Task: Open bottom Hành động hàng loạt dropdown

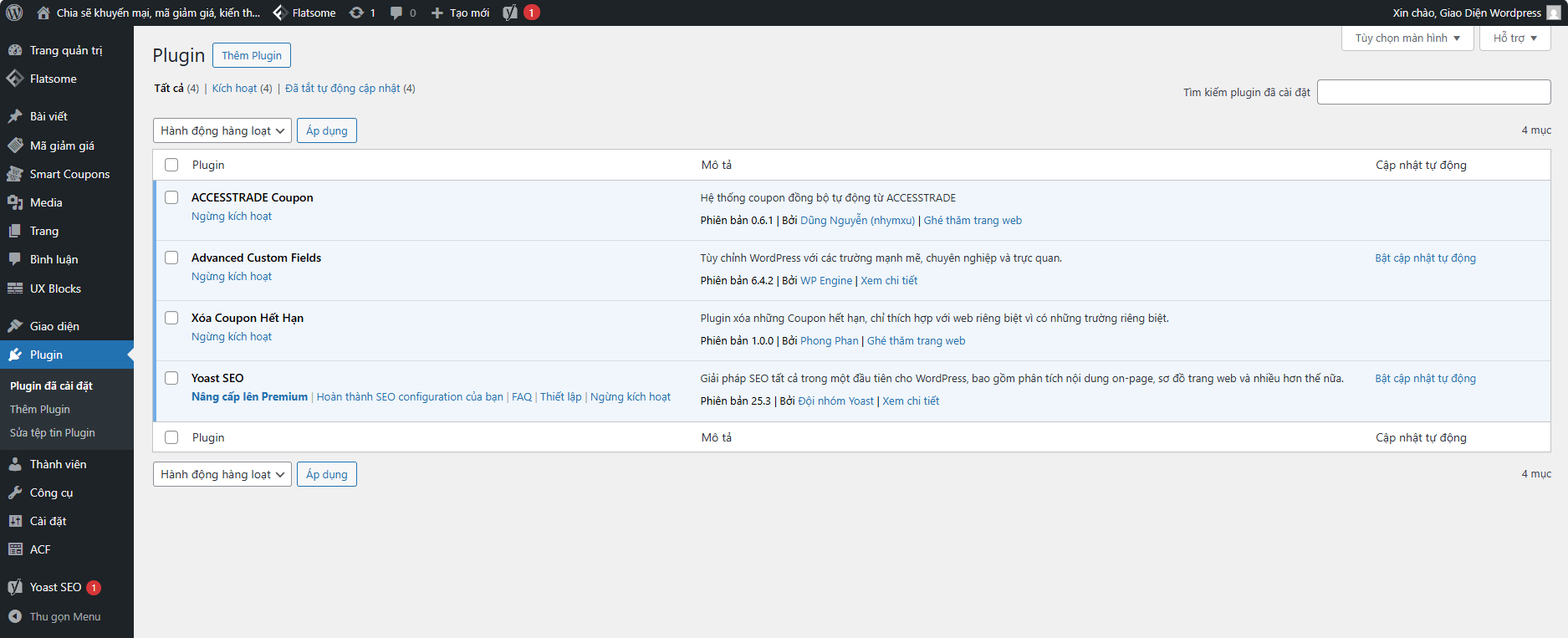Action: pyautogui.click(x=222, y=474)
